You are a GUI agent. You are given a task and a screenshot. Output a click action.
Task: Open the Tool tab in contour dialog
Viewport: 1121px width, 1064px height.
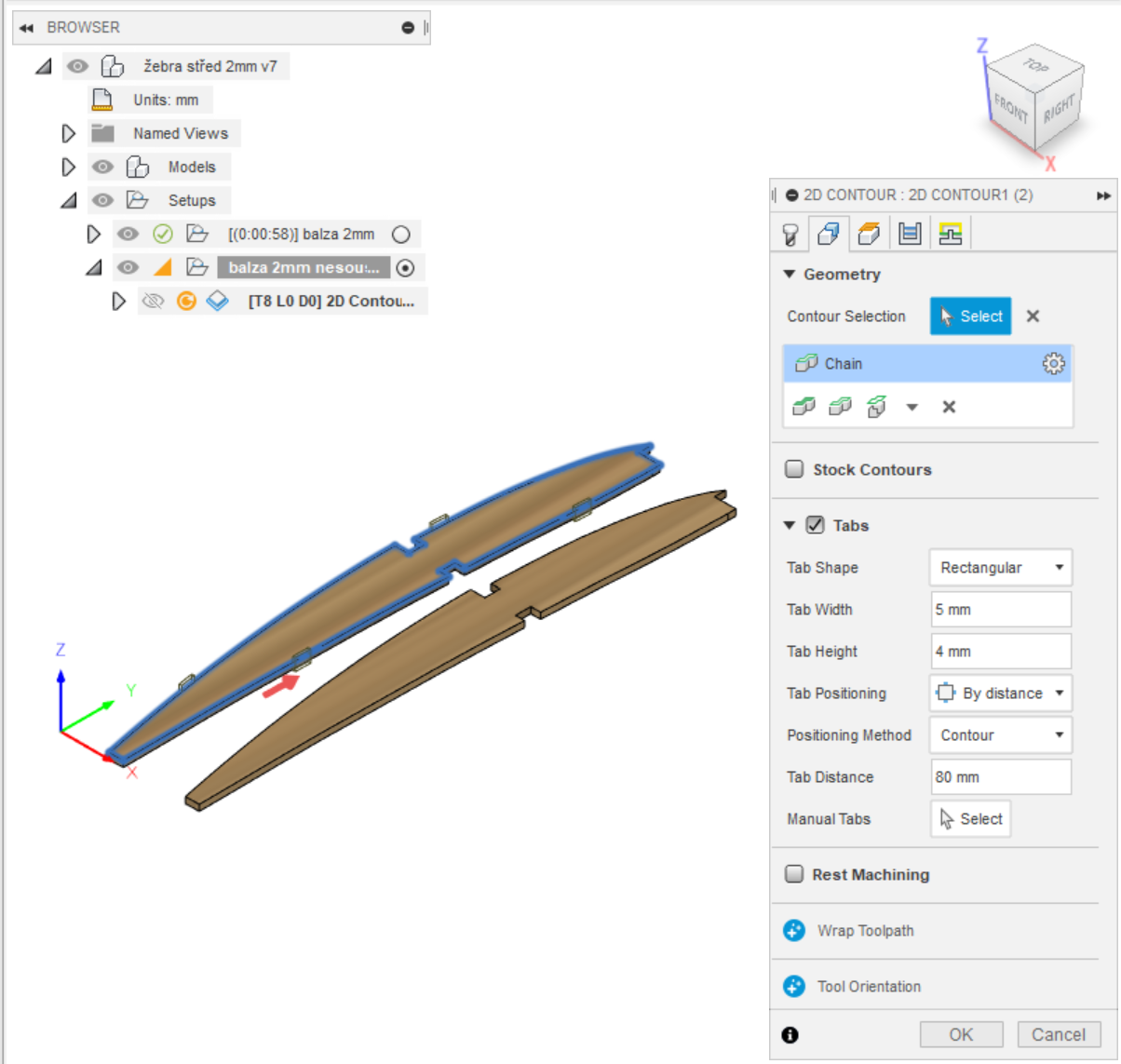pos(790,234)
